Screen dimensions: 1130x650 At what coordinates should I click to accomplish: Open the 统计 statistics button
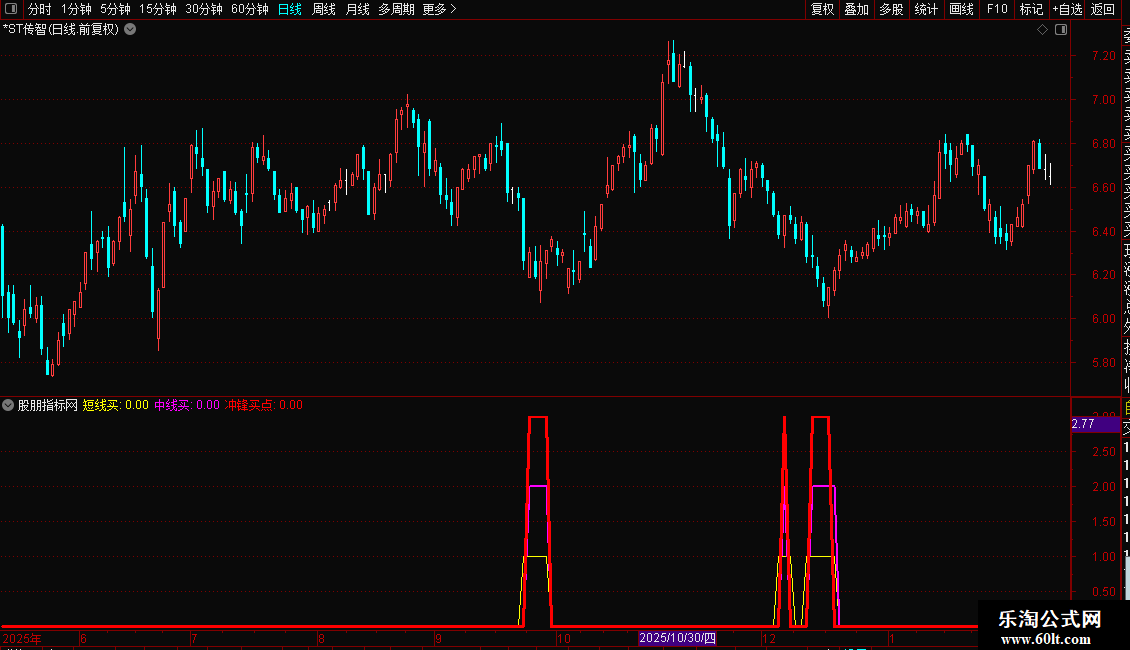[x=926, y=9]
